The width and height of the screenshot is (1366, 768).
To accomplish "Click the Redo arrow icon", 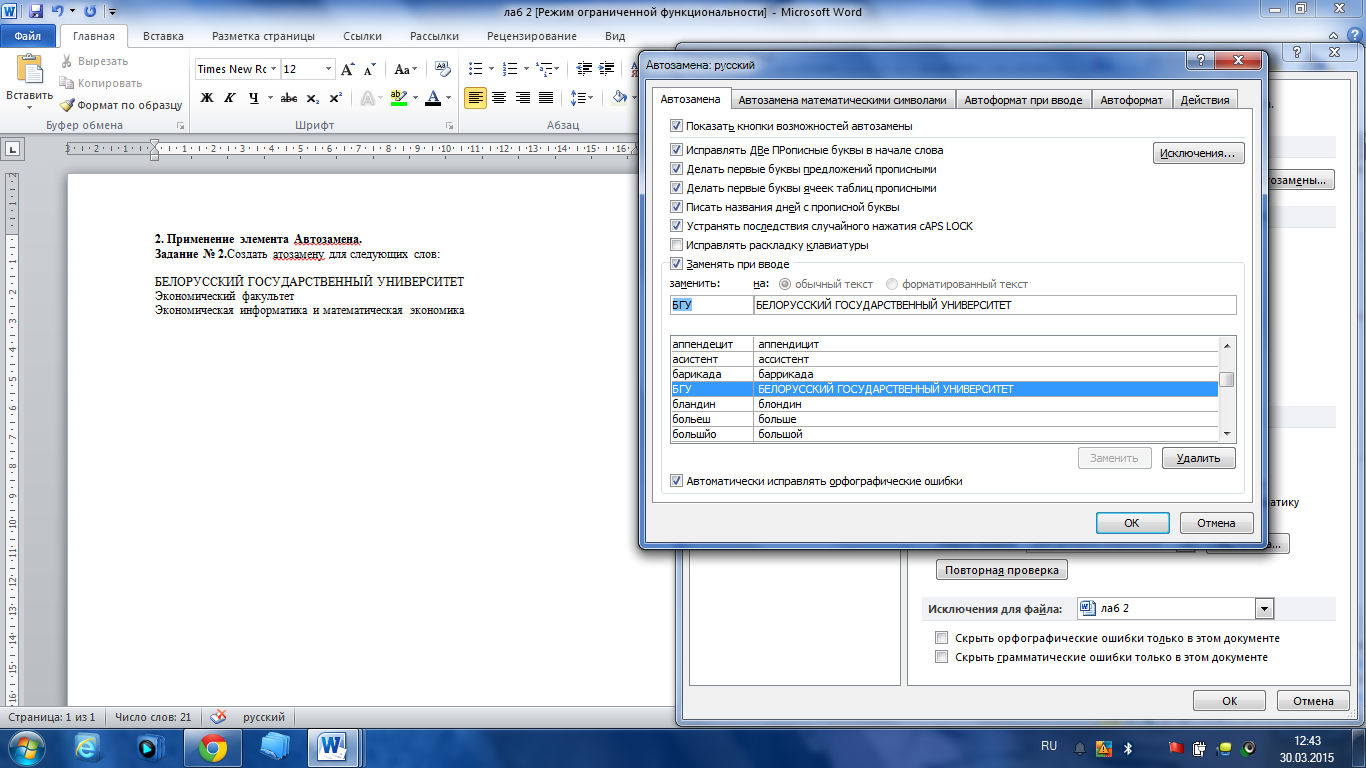I will click(90, 12).
